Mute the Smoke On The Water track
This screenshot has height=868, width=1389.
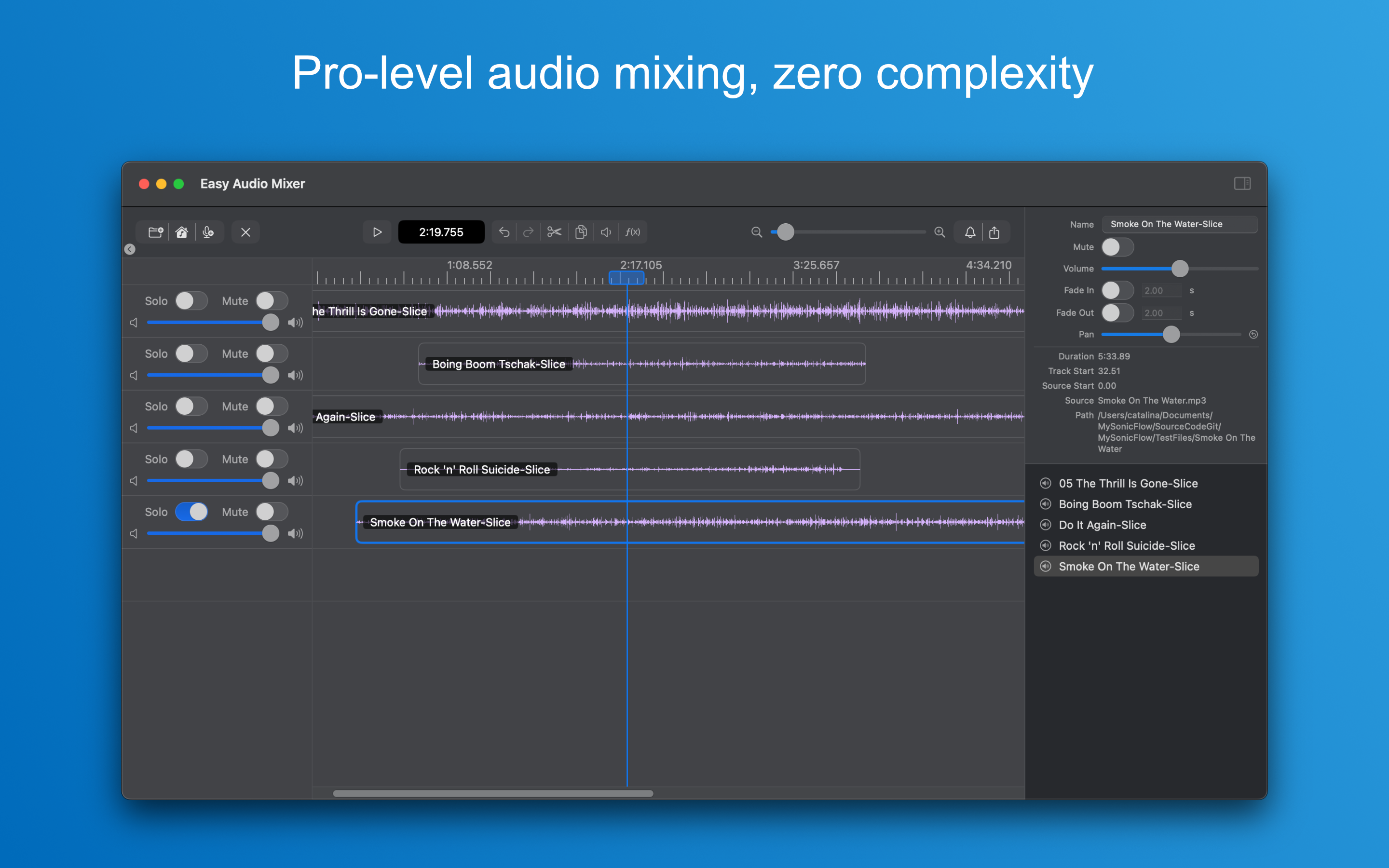pyautogui.click(x=272, y=512)
